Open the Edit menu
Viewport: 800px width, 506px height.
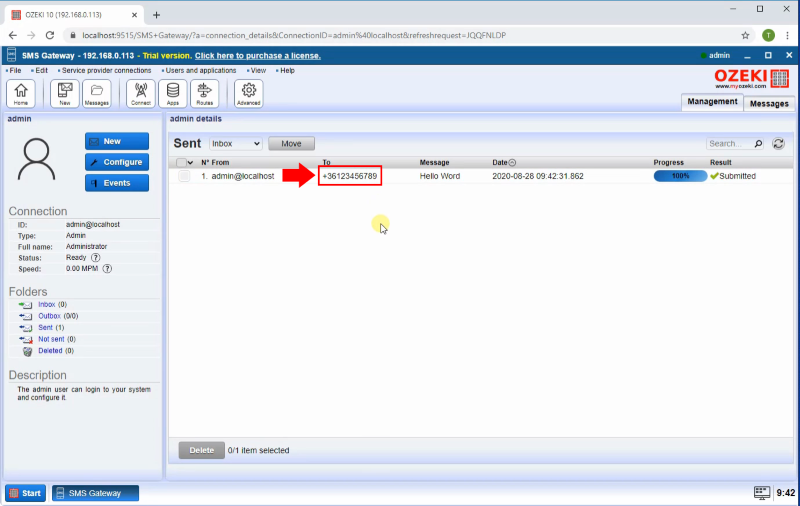pyautogui.click(x=41, y=70)
